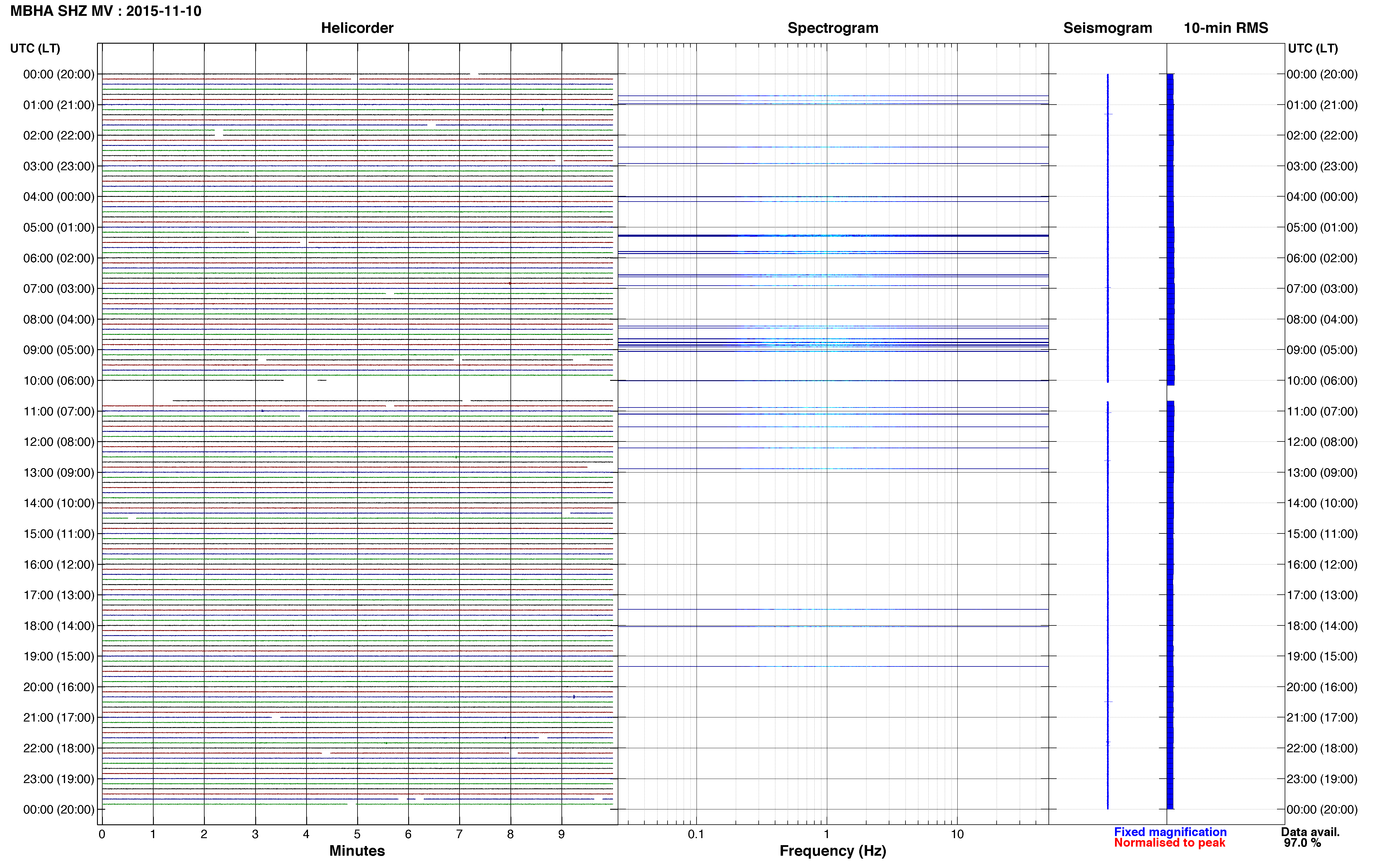Click the '8' tick on the Minutes axis
The height and width of the screenshot is (868, 1389).
point(510,835)
